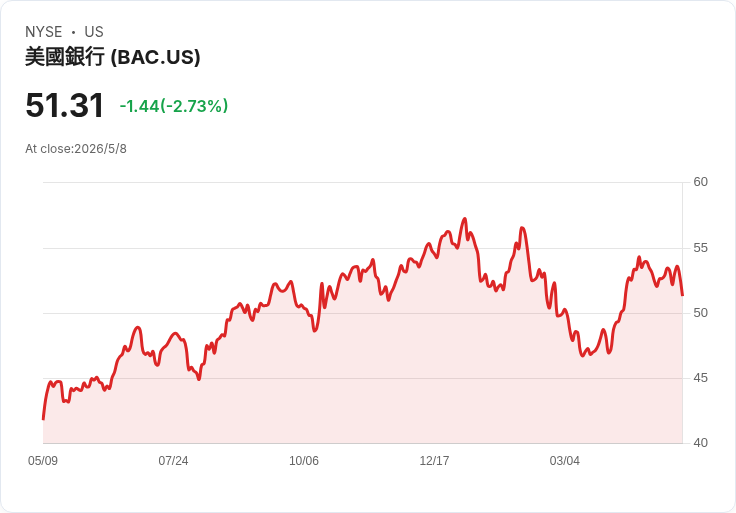Click the NYSE exchange label
This screenshot has width=736, height=513.
[x=44, y=32]
